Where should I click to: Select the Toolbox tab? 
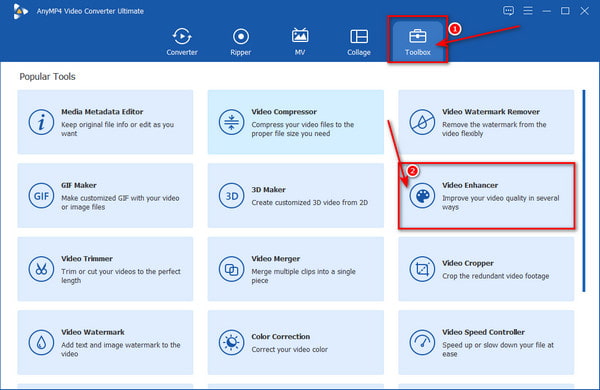pyautogui.click(x=417, y=41)
